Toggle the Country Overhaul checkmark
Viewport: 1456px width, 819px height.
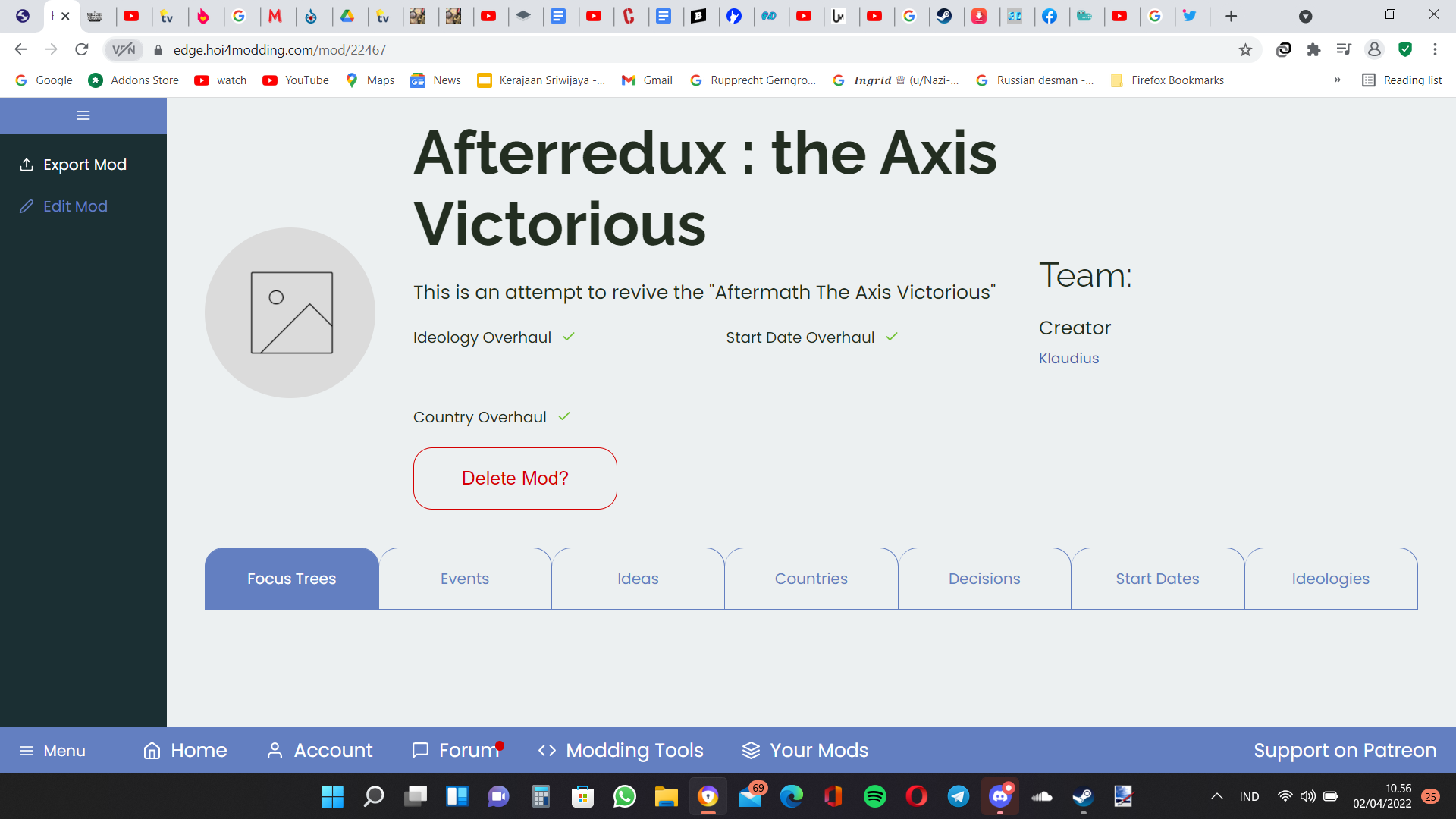pyautogui.click(x=564, y=416)
